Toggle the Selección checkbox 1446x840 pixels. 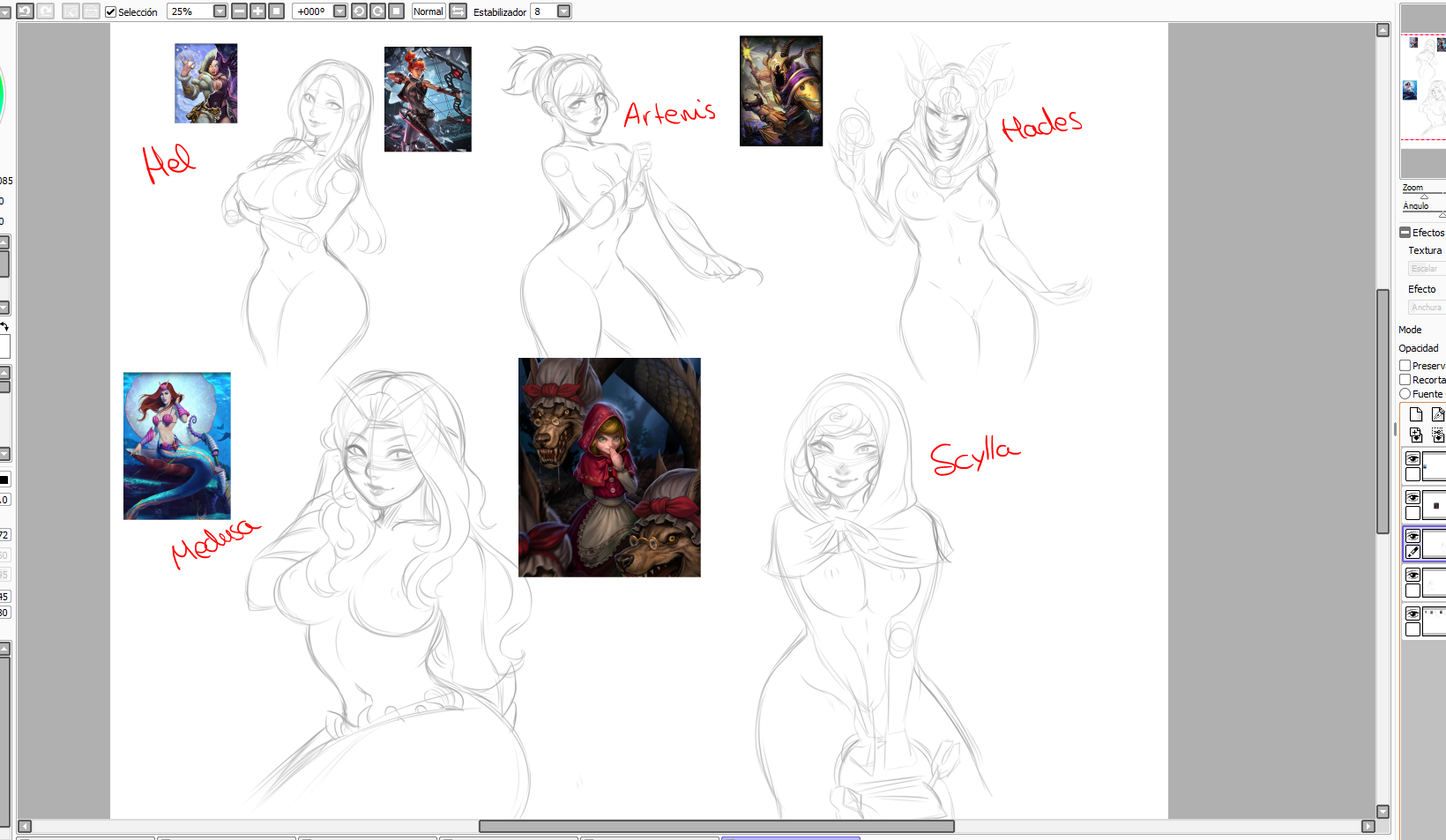coord(111,11)
